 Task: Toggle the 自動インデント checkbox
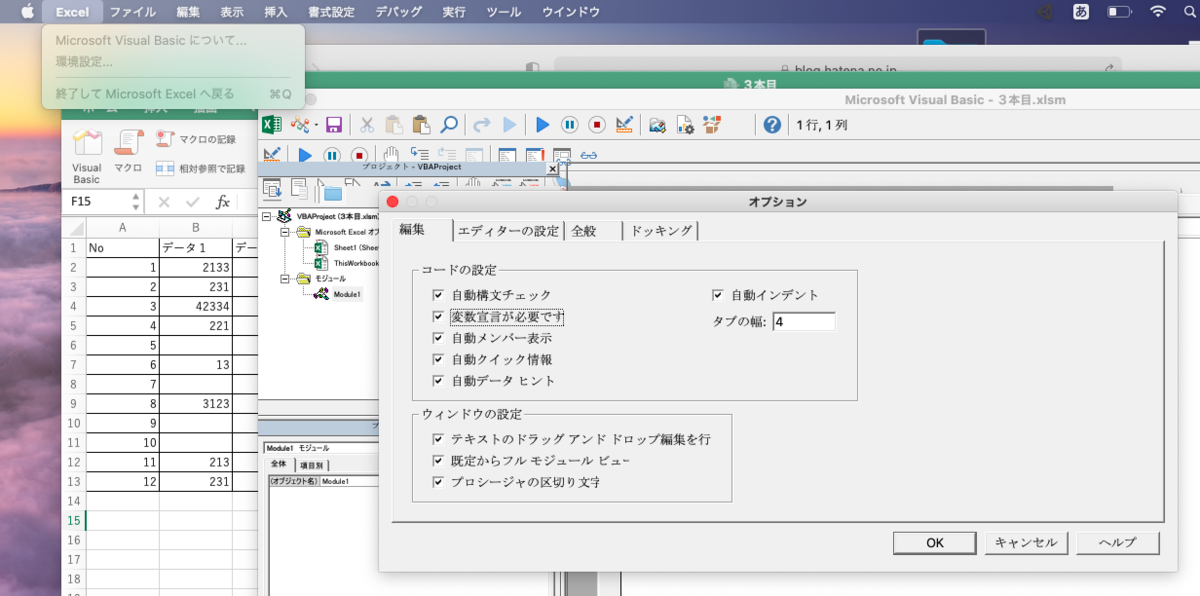[x=717, y=293]
